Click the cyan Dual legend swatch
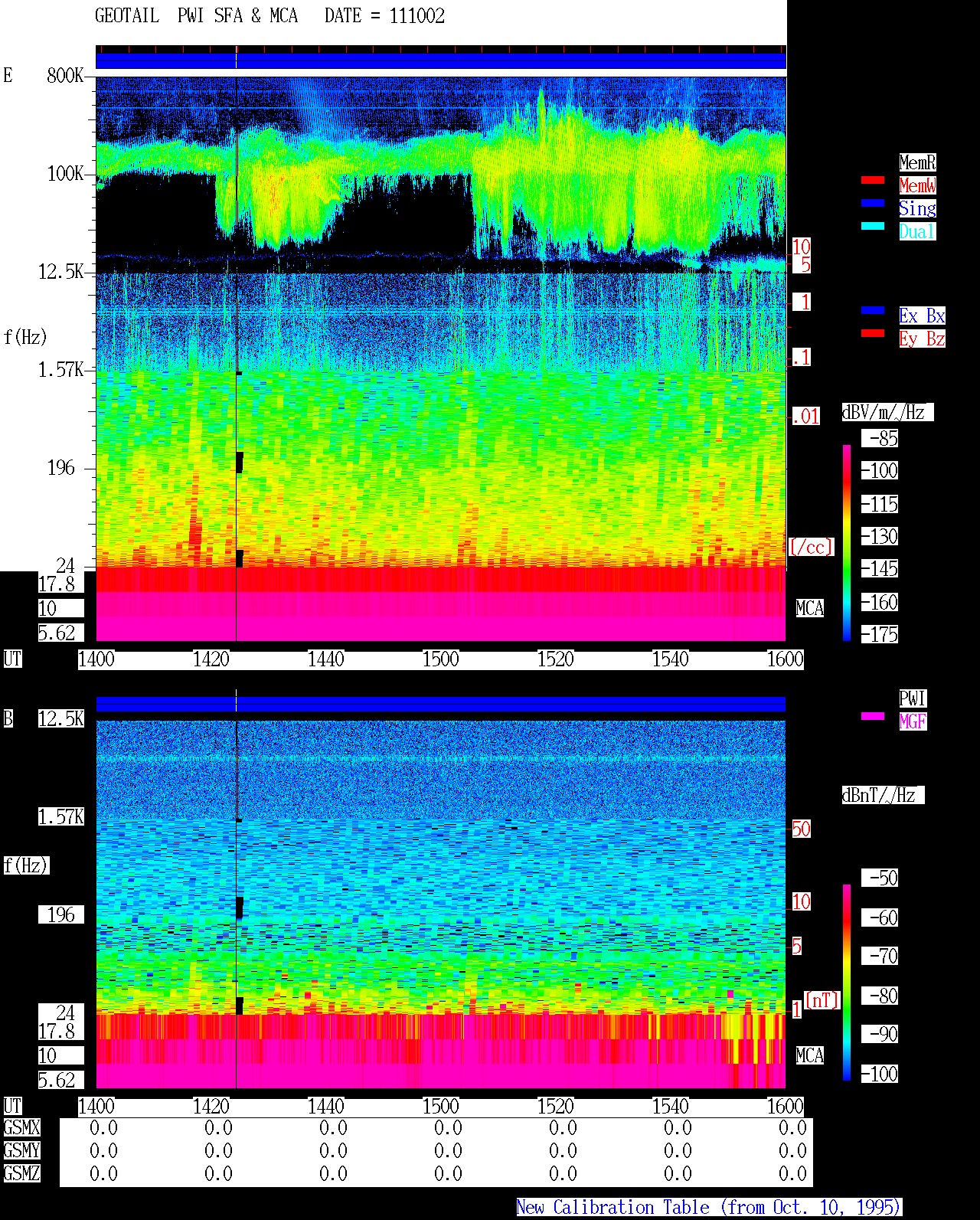 [873, 227]
